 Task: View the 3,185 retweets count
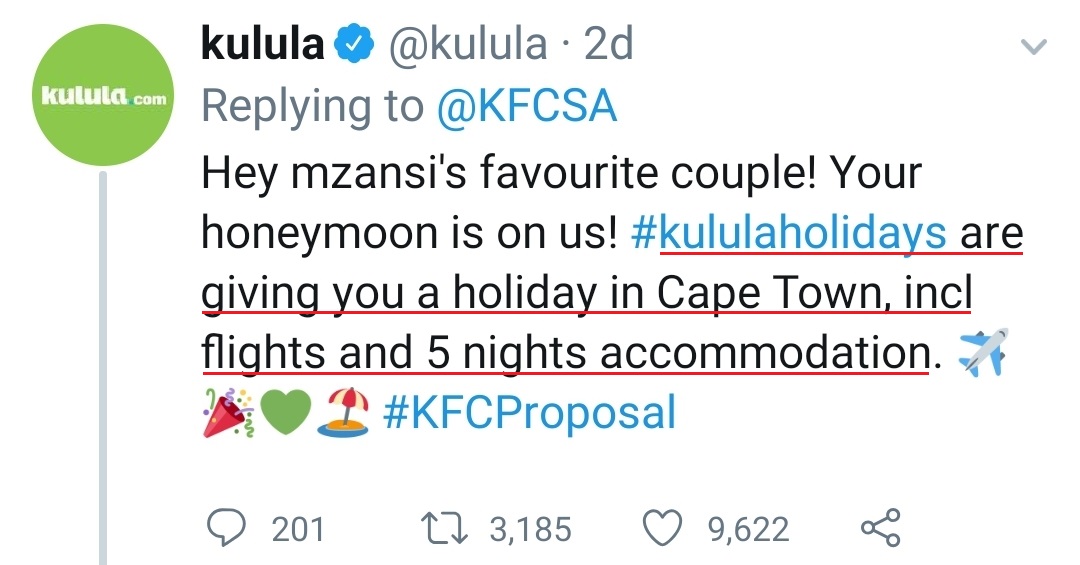530,528
